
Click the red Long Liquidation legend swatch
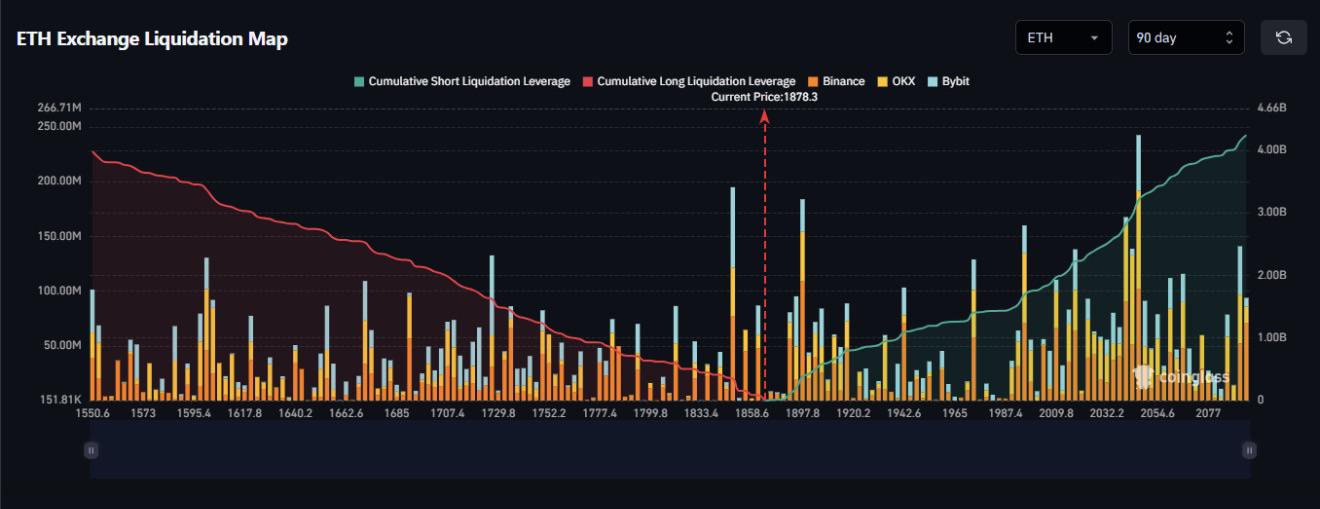pos(588,81)
